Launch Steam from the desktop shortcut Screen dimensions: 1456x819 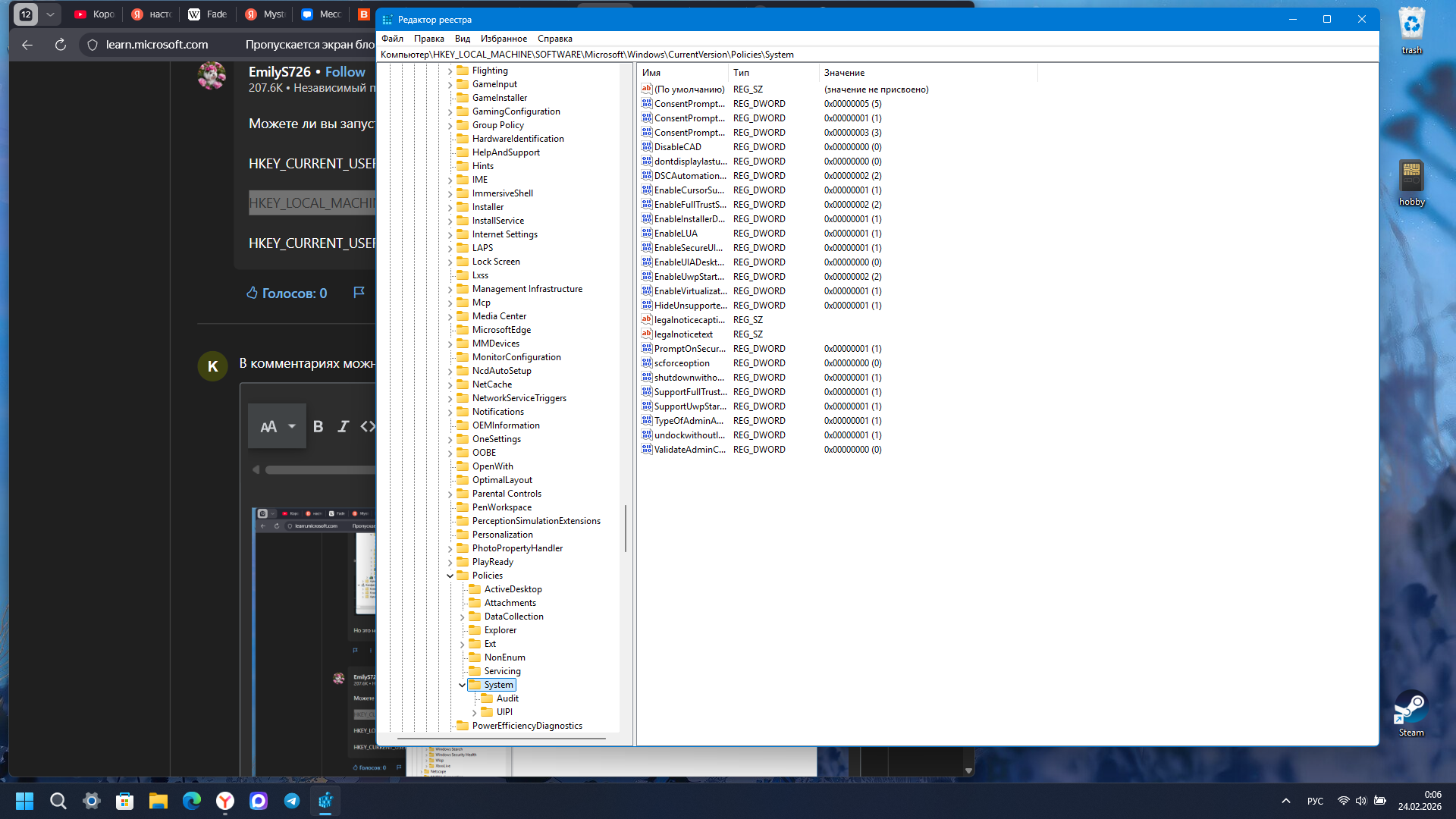(x=1410, y=713)
